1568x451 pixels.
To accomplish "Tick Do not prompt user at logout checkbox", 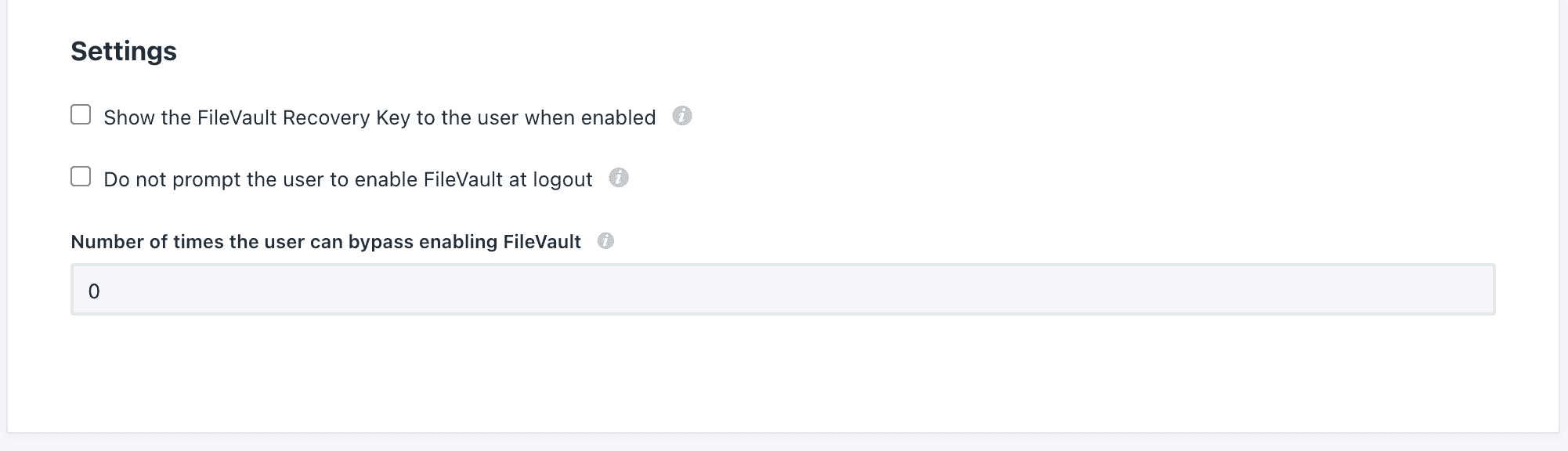I will click(81, 177).
